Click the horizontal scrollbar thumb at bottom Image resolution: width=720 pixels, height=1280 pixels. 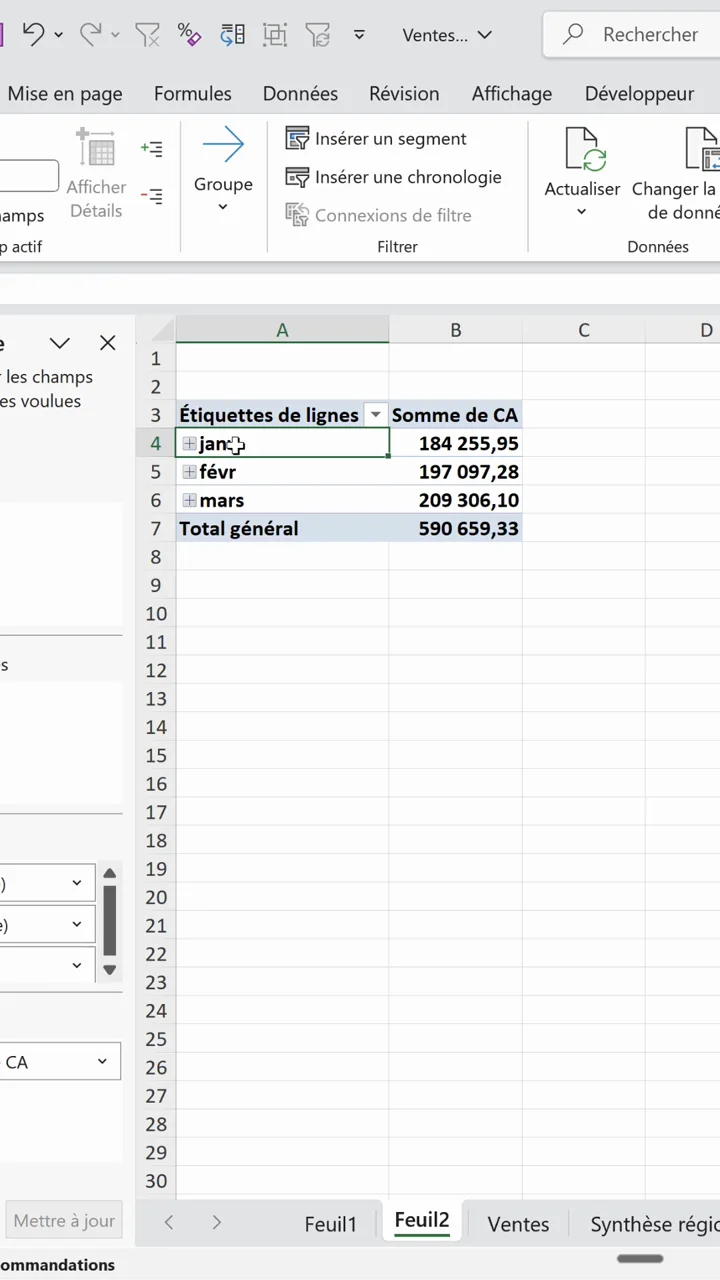click(x=640, y=1259)
